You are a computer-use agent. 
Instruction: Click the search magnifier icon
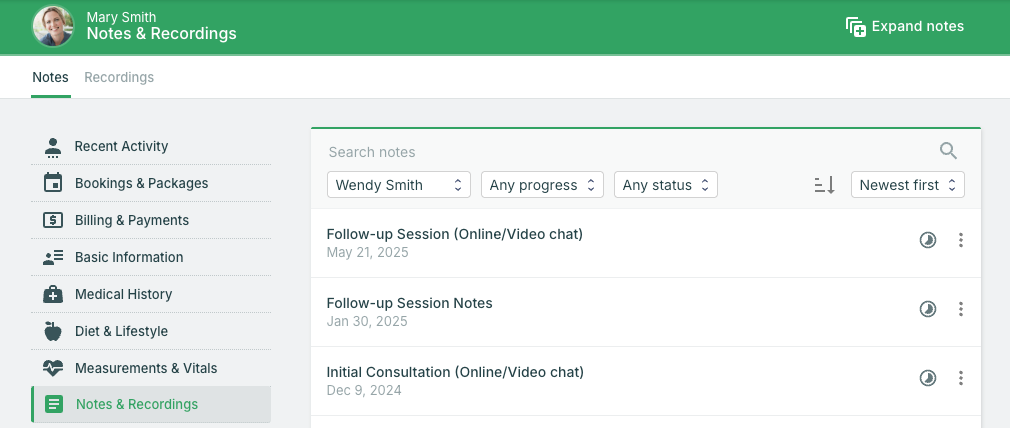coord(948,151)
